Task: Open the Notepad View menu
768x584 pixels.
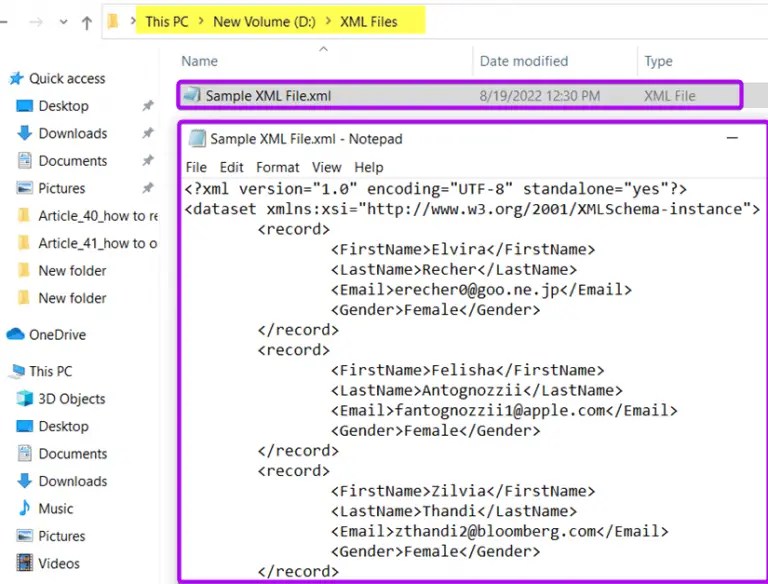Action: 327,168
